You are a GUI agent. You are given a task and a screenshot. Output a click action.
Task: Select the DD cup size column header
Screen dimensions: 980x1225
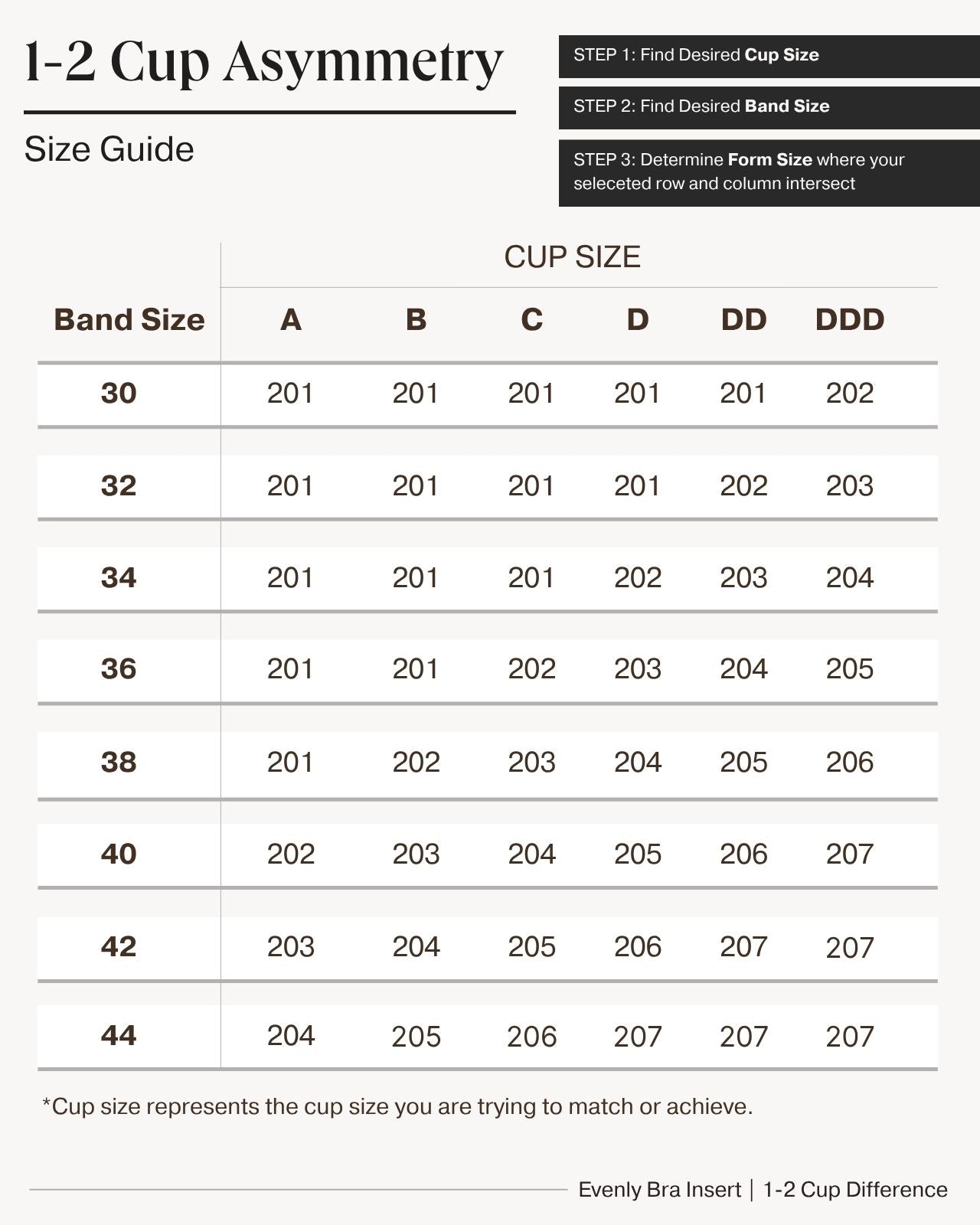pos(743,319)
